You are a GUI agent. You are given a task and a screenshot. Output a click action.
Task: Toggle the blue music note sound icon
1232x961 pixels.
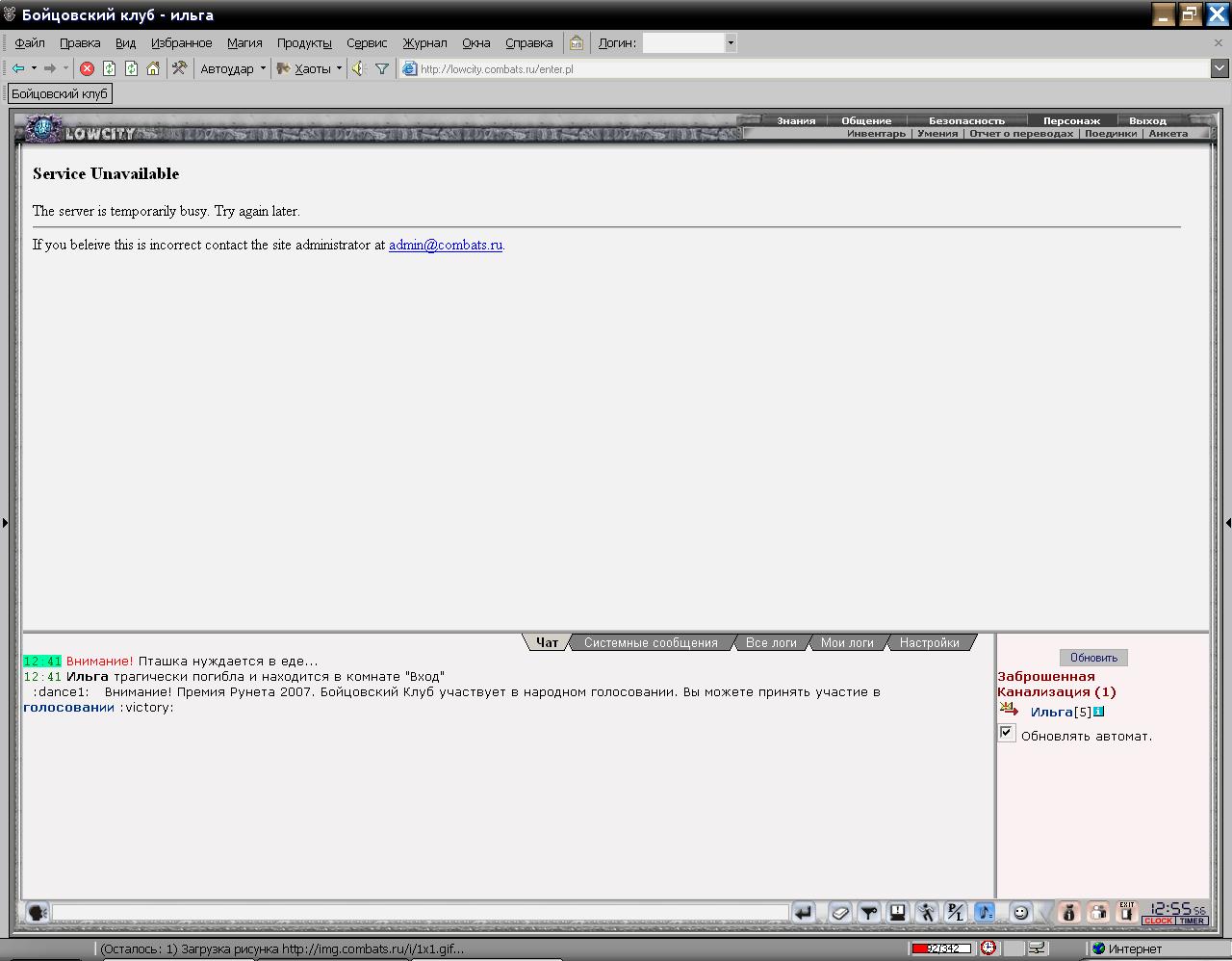click(x=985, y=912)
